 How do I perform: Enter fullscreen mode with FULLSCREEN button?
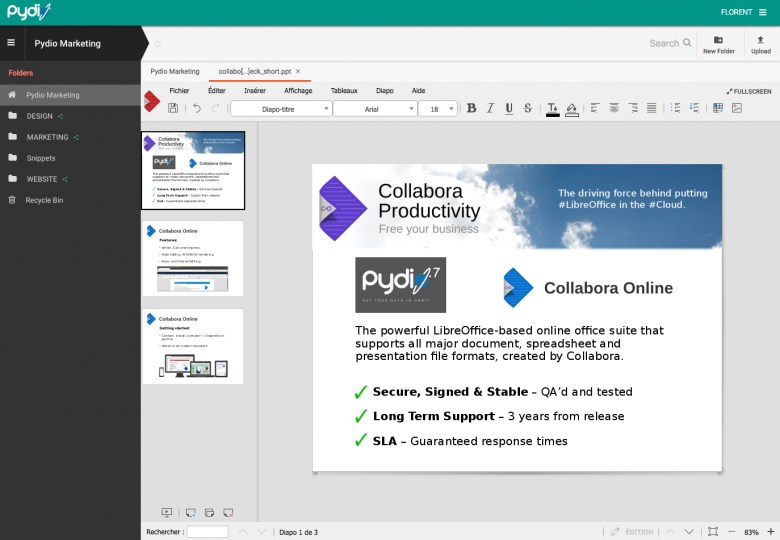point(749,91)
